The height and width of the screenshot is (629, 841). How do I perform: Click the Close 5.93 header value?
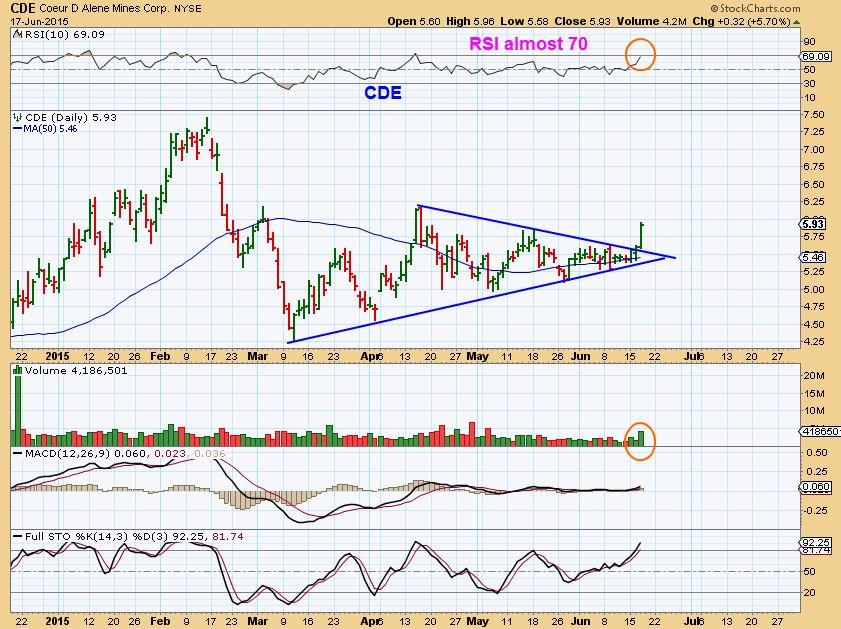[x=582, y=21]
